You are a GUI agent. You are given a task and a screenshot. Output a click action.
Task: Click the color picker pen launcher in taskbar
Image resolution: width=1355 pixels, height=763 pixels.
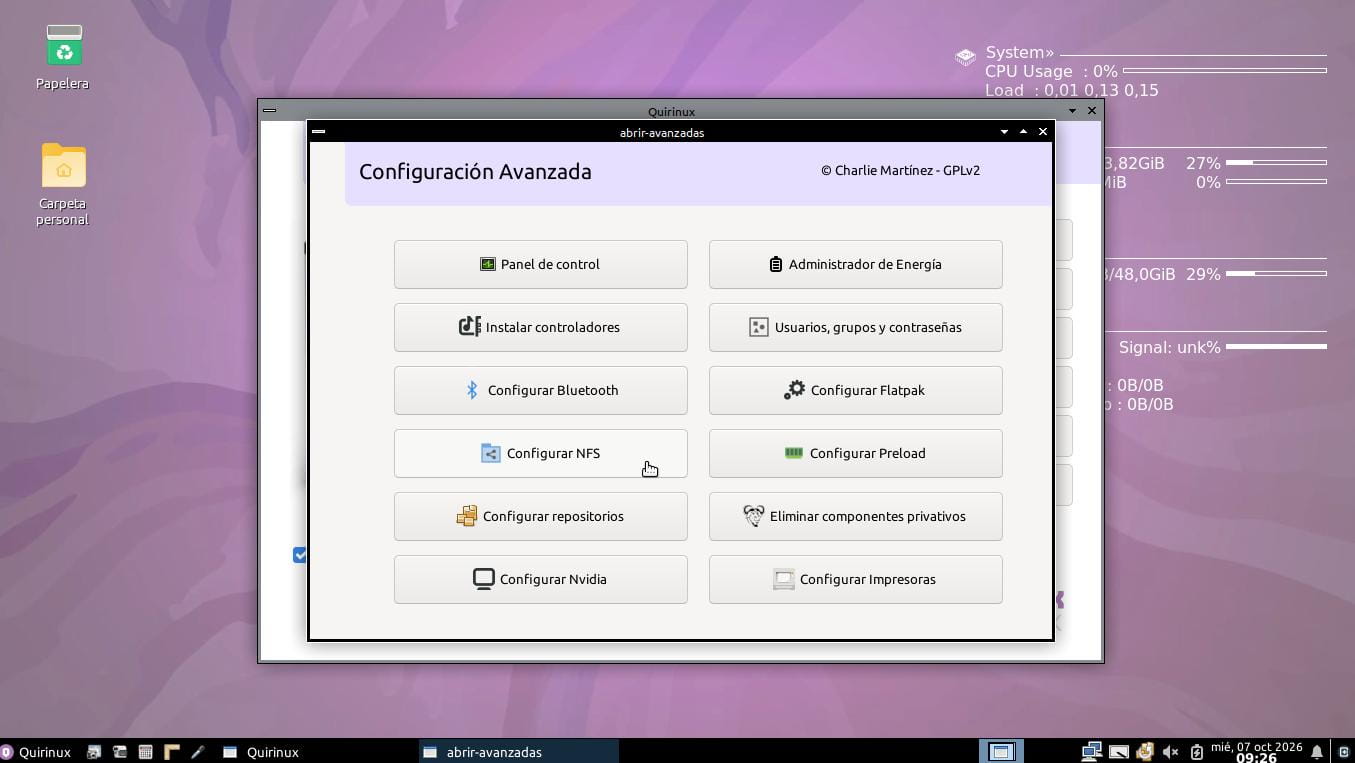click(x=197, y=752)
